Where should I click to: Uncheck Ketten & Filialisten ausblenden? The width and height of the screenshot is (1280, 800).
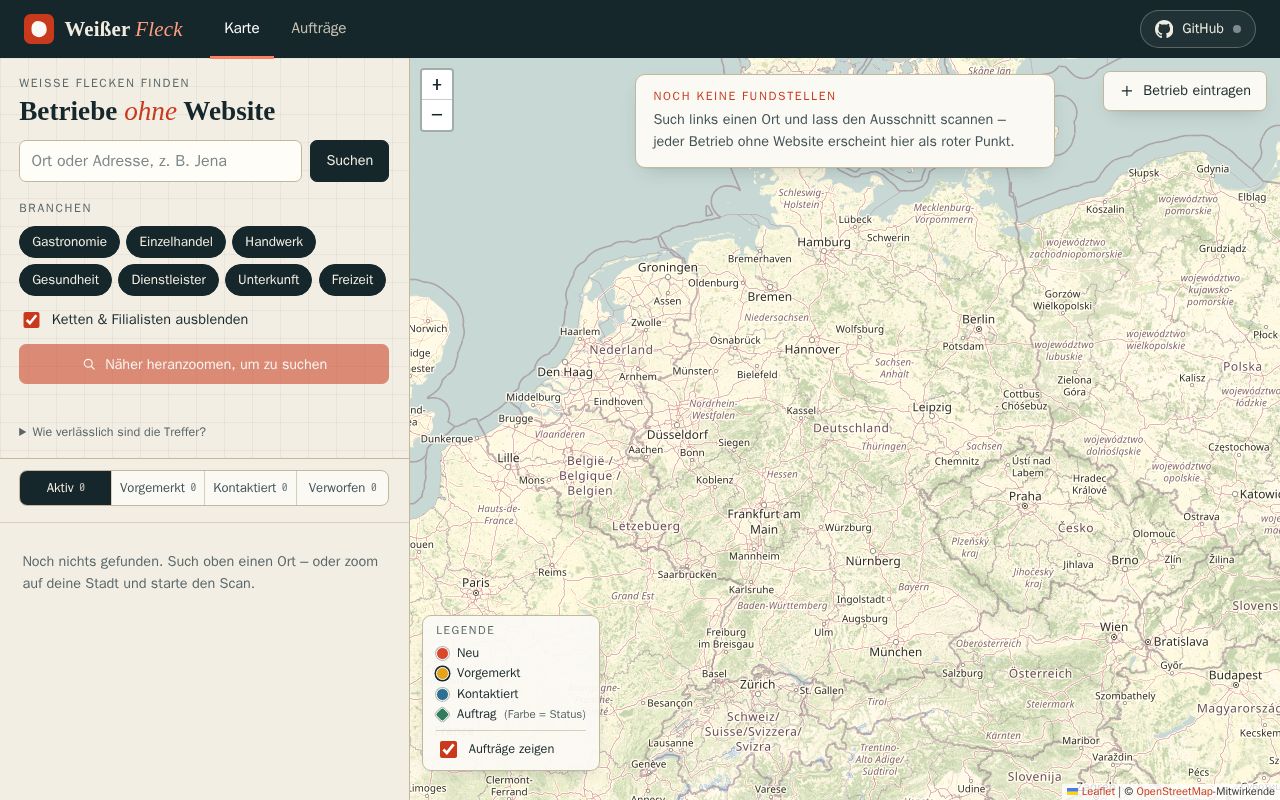pyautogui.click(x=32, y=320)
